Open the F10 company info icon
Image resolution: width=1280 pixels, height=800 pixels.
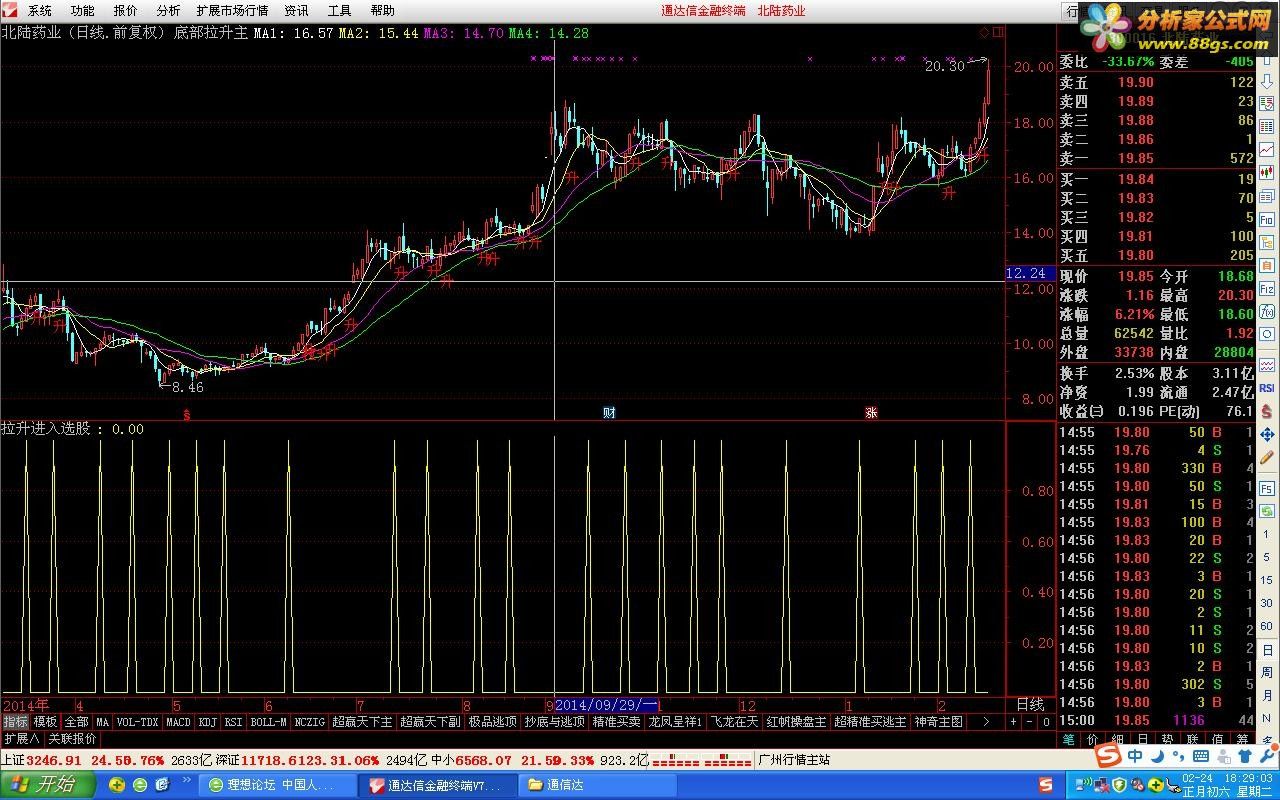tap(1267, 219)
